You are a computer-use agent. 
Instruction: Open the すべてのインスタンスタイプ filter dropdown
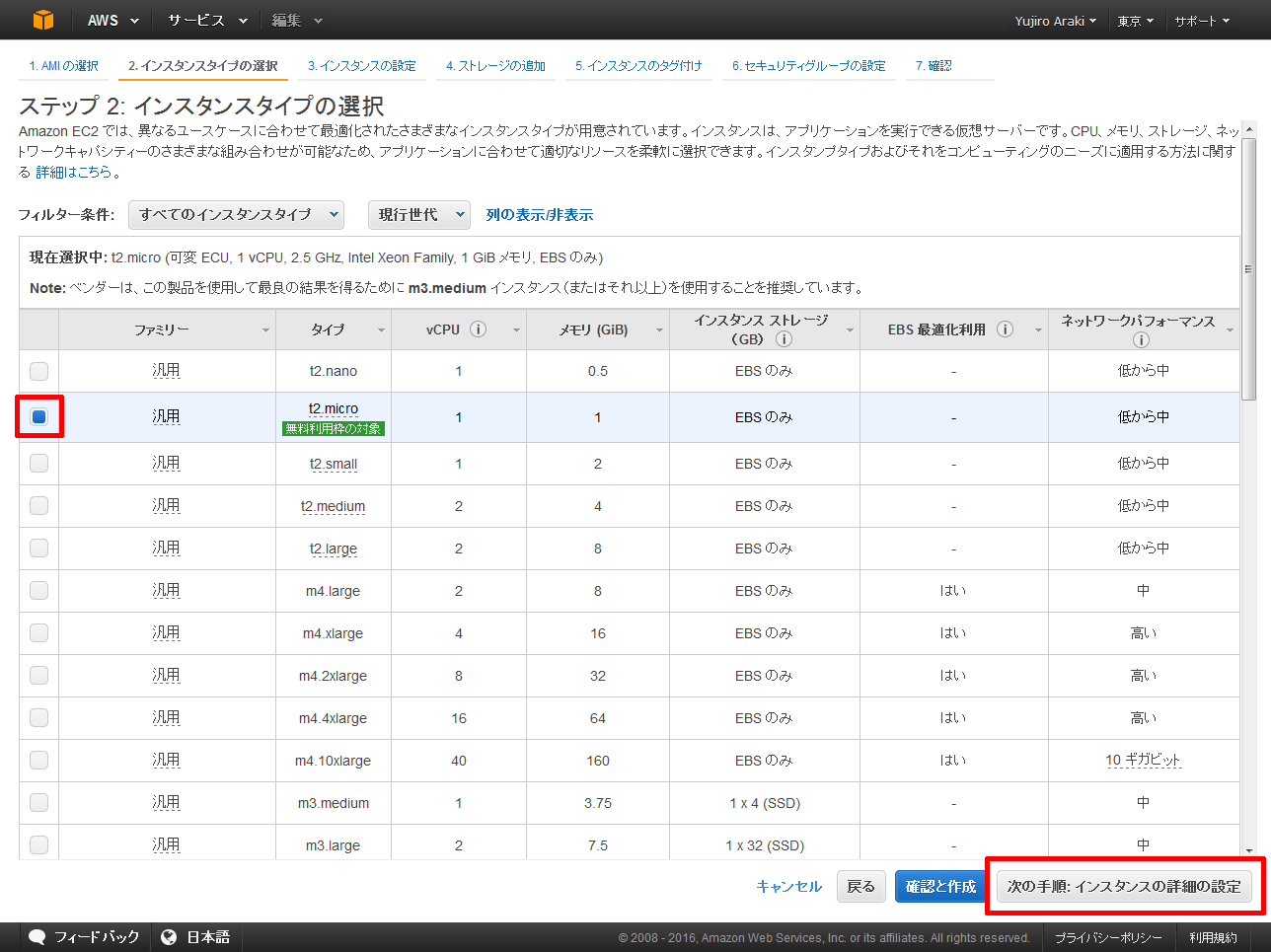pyautogui.click(x=236, y=214)
